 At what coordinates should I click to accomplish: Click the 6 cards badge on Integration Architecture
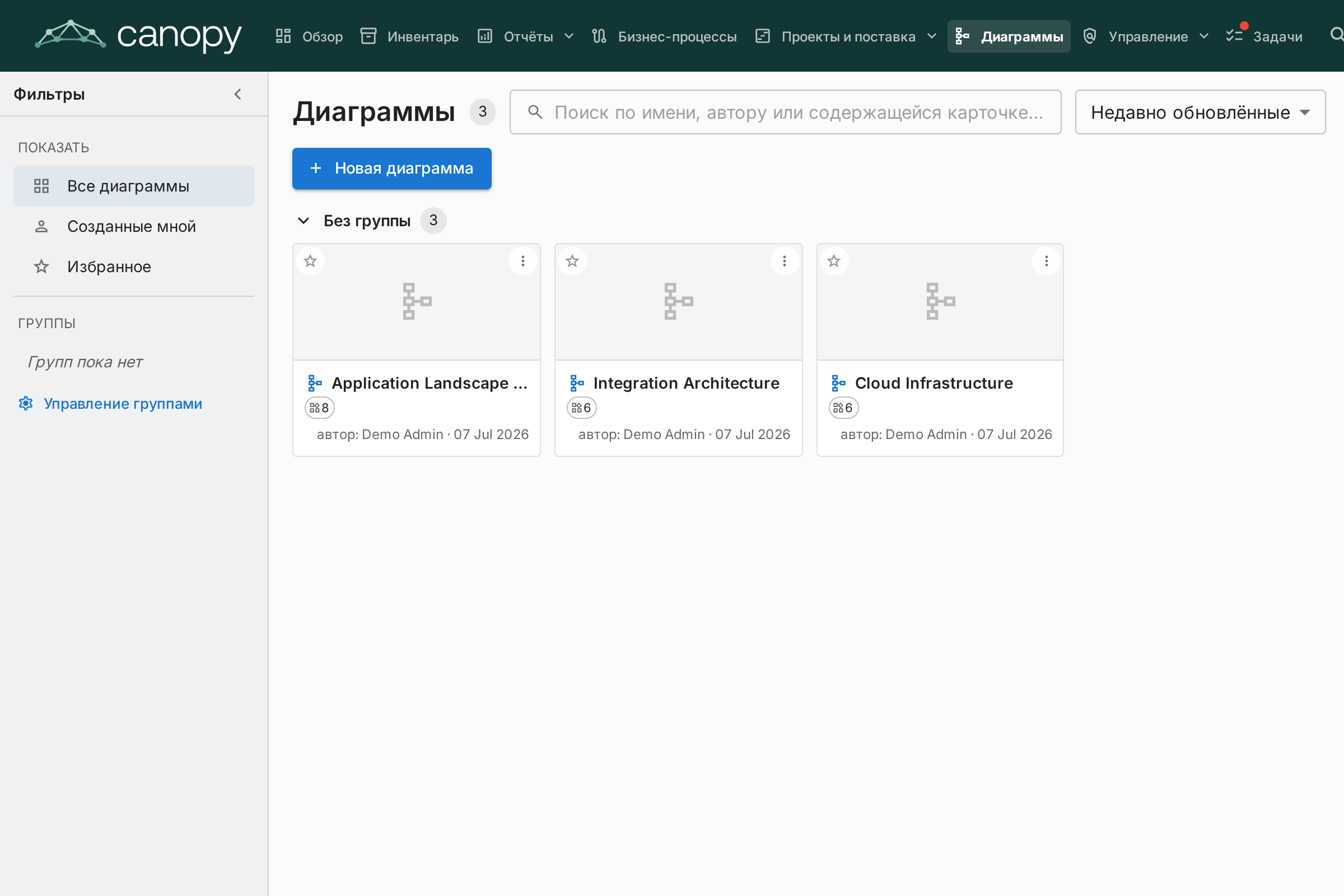582,408
